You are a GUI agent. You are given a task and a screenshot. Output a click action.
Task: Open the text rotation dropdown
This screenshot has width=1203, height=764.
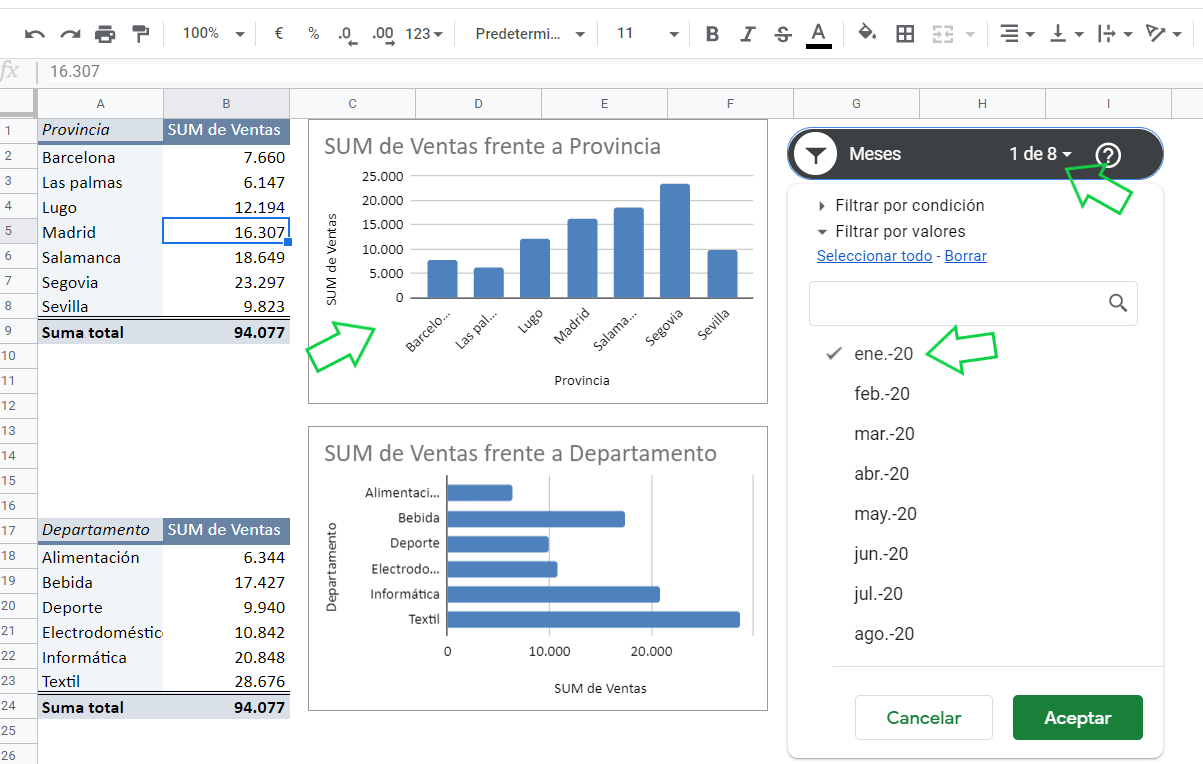[x=1163, y=34]
